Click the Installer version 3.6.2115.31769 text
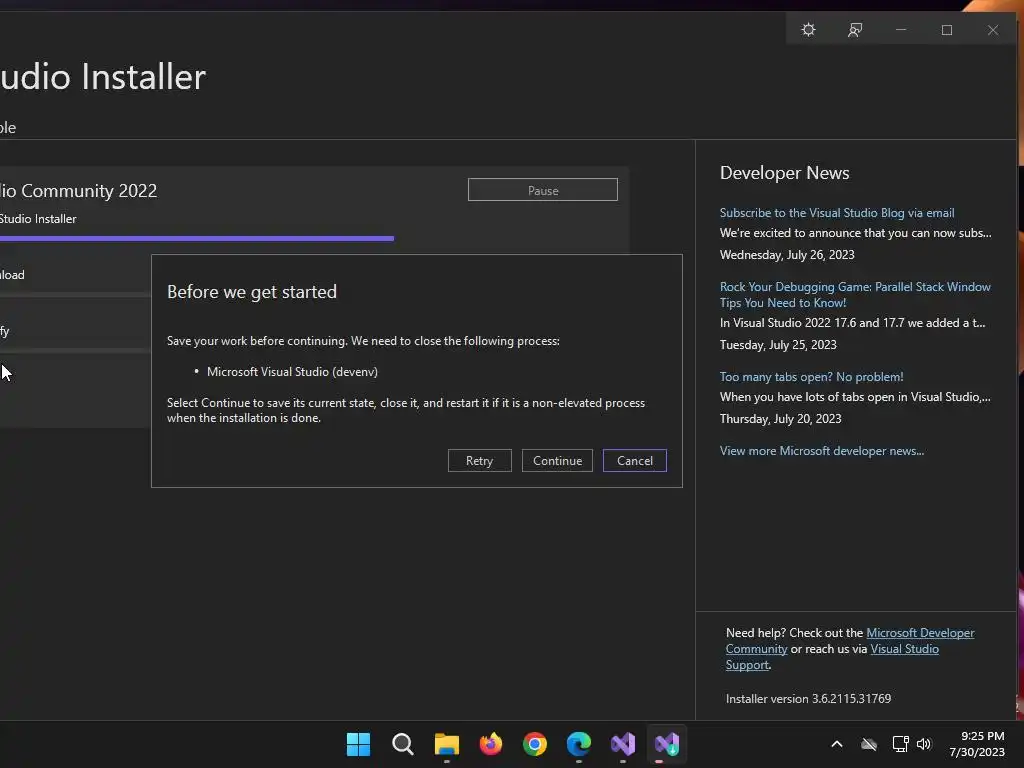 coord(808,699)
